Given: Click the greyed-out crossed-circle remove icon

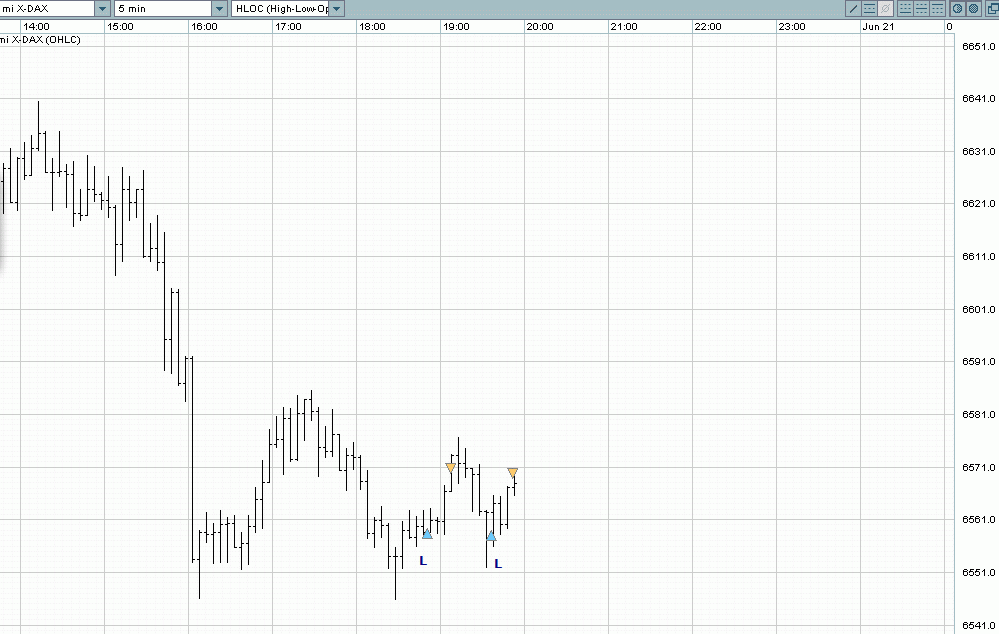Looking at the screenshot, I should click(x=886, y=8).
